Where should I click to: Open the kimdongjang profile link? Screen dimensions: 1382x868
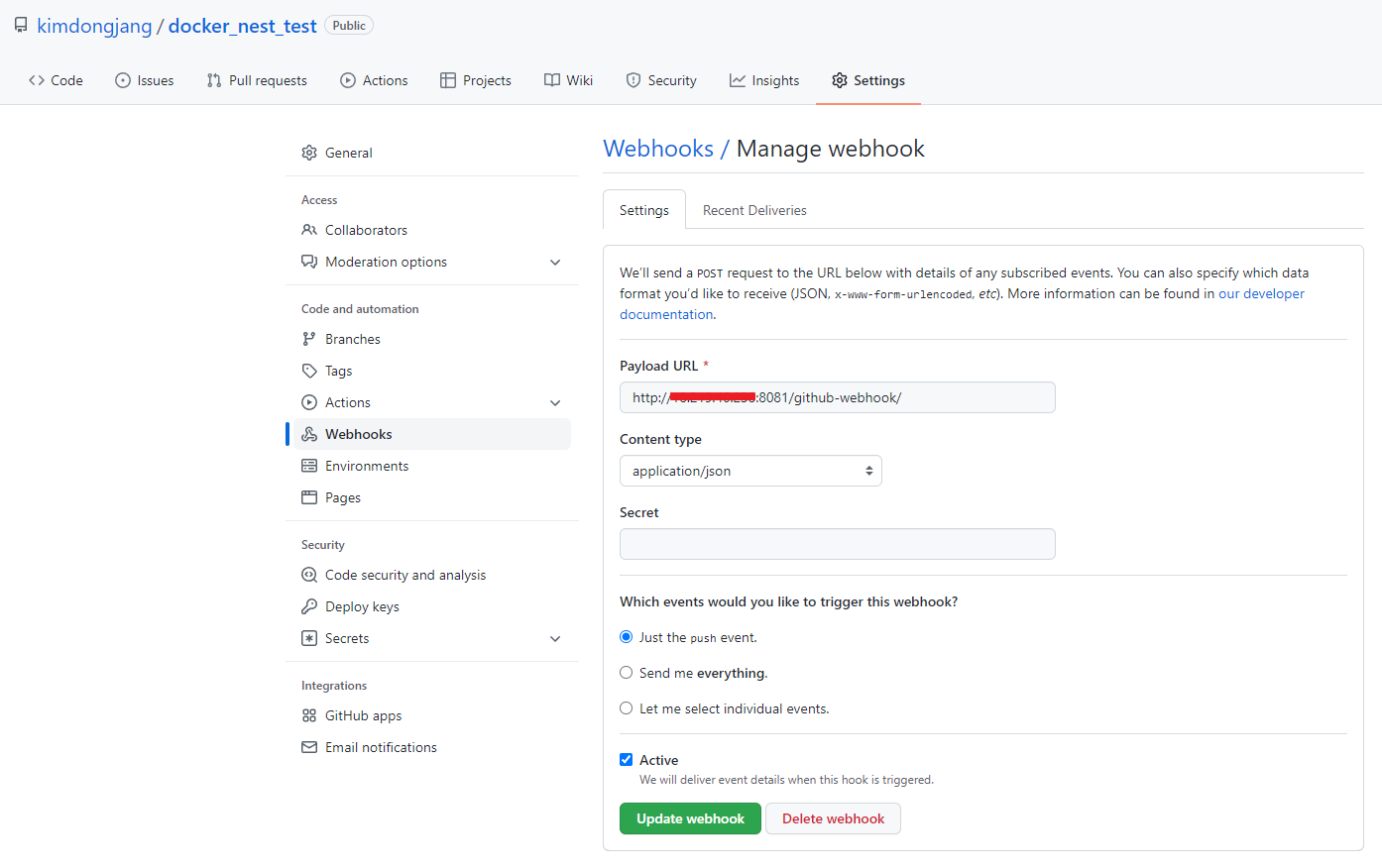pyautogui.click(x=94, y=26)
